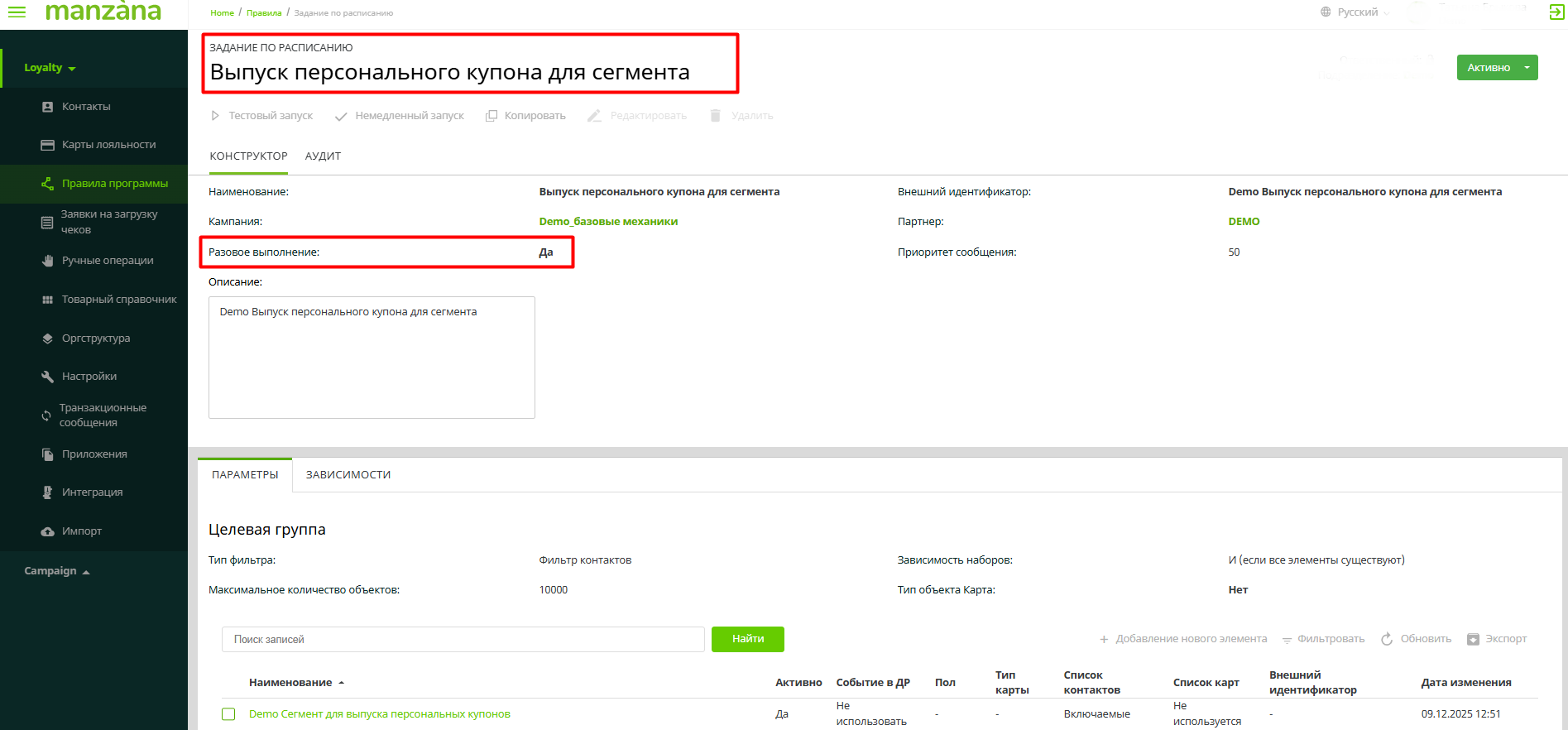Image resolution: width=1568 pixels, height=730 pixels.
Task: Click the Import cloud icon in sidebar
Action: (48, 531)
